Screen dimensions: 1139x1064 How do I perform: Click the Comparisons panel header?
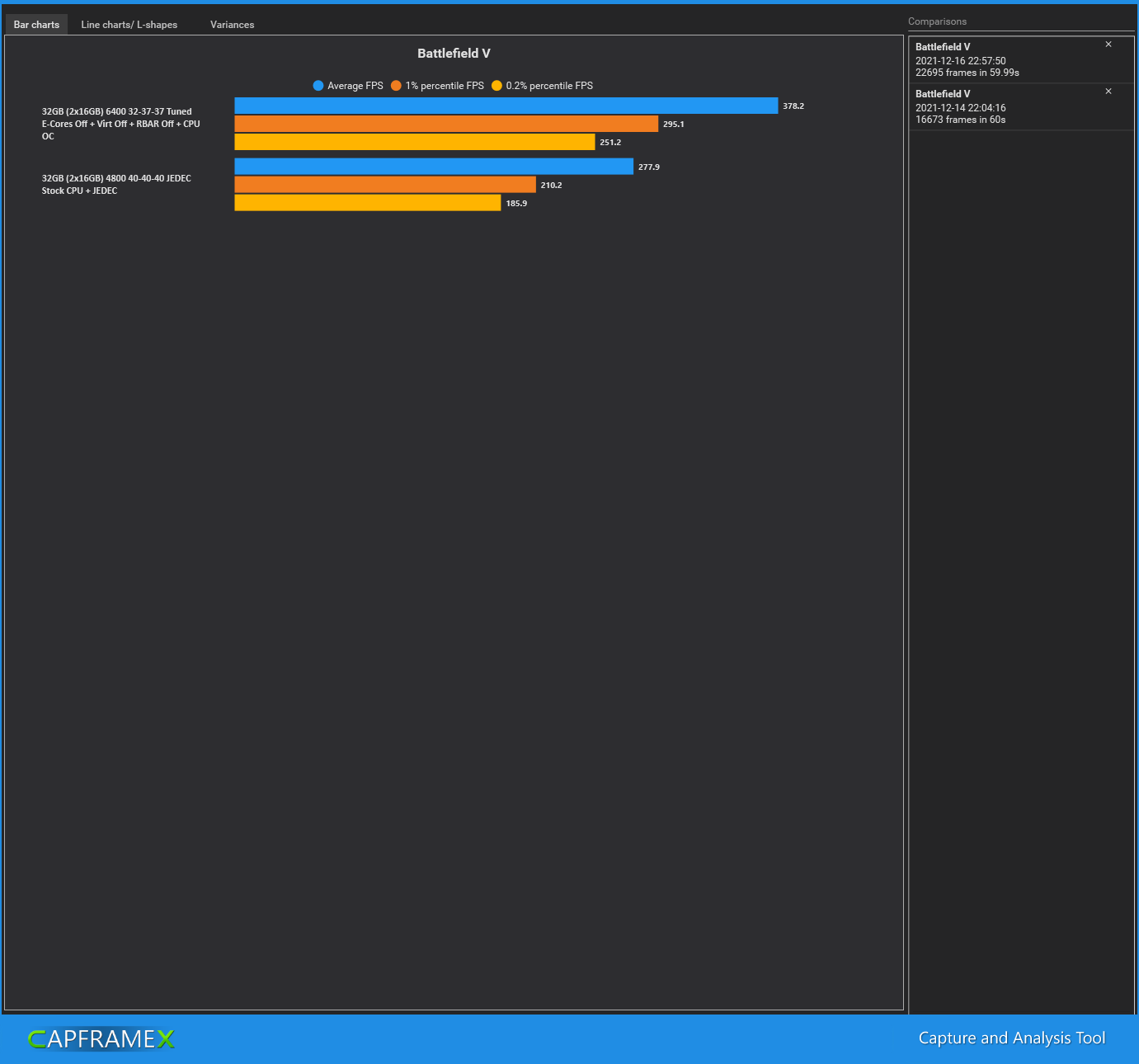coord(937,21)
